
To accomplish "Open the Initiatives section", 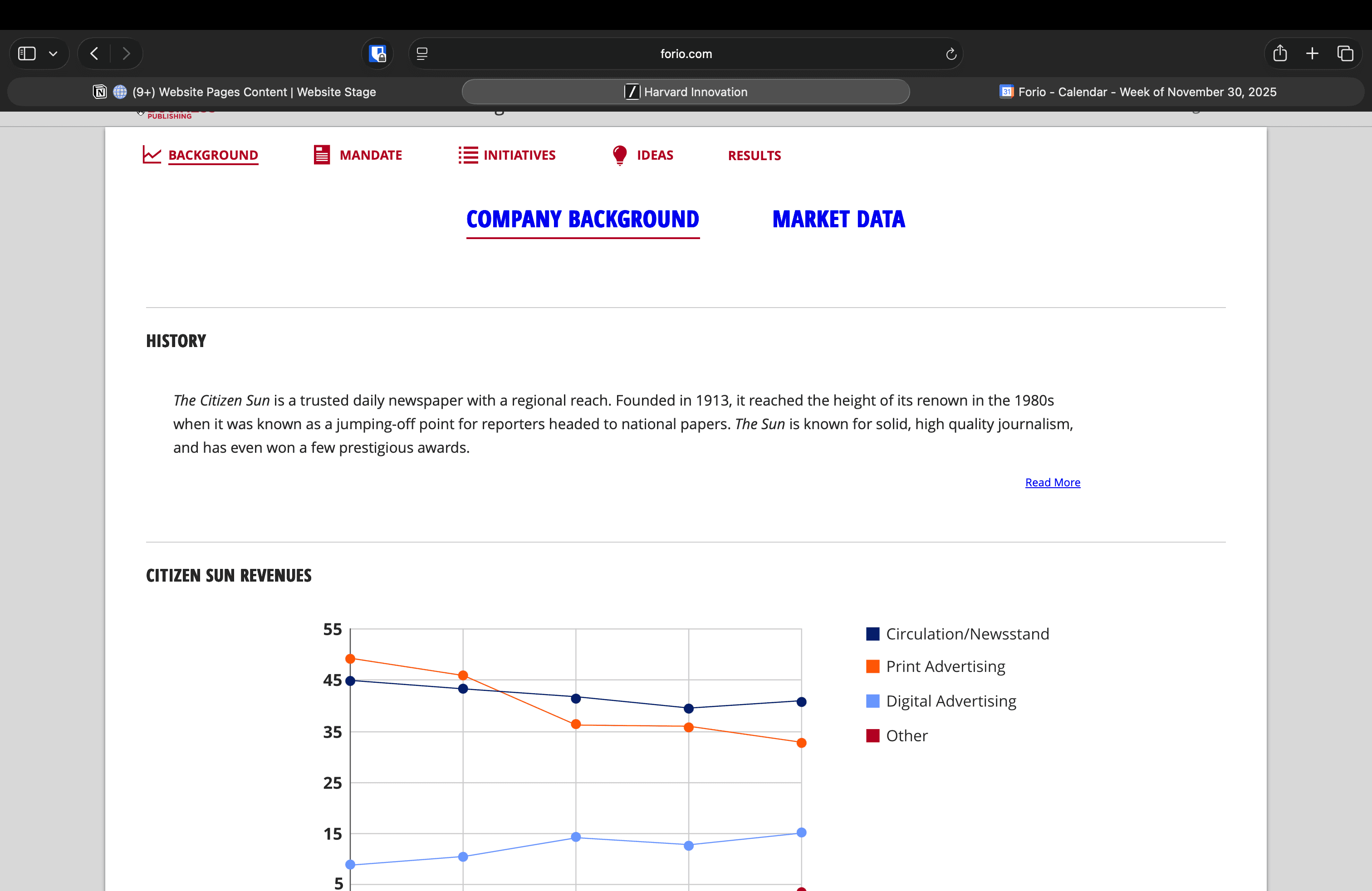I will point(507,155).
